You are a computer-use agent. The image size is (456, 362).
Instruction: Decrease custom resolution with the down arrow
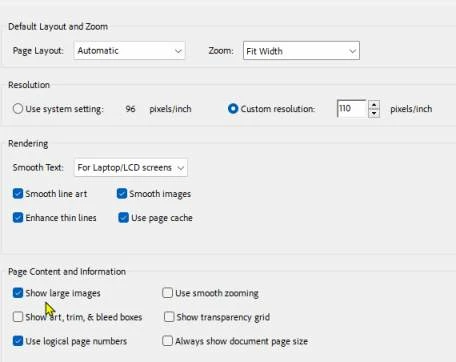(x=374, y=113)
